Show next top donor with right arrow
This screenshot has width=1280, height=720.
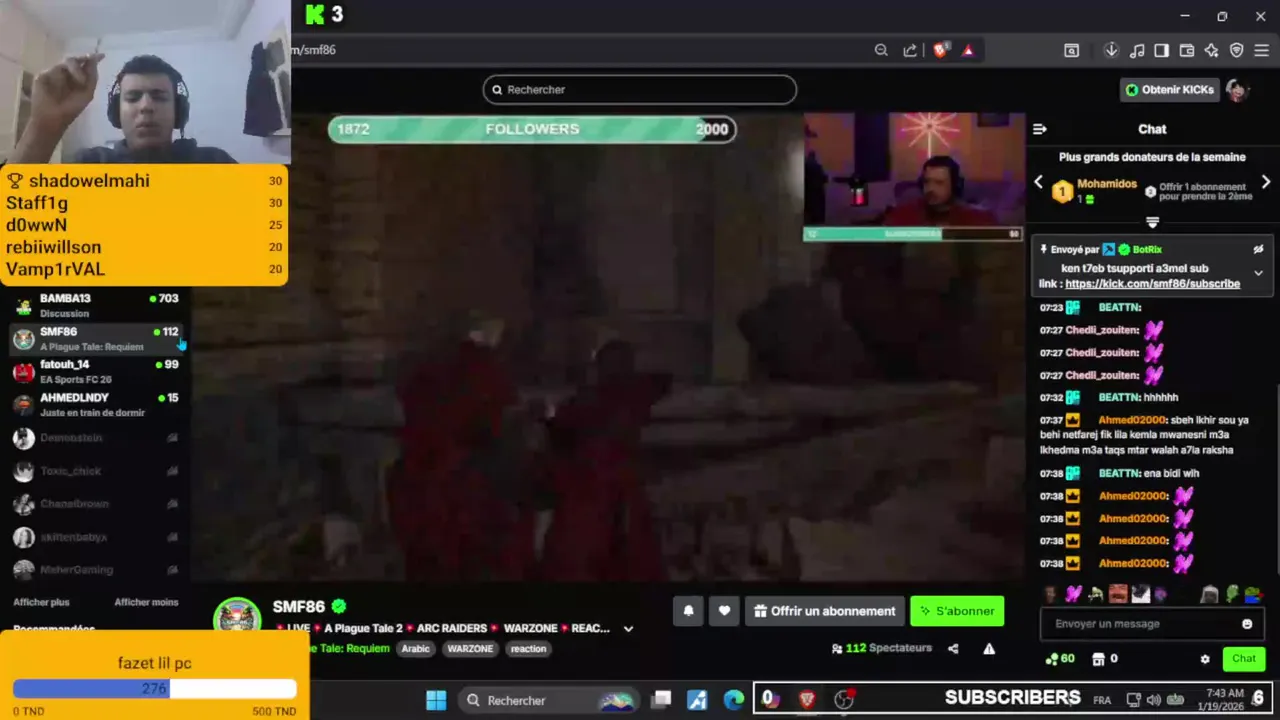tap(1266, 182)
